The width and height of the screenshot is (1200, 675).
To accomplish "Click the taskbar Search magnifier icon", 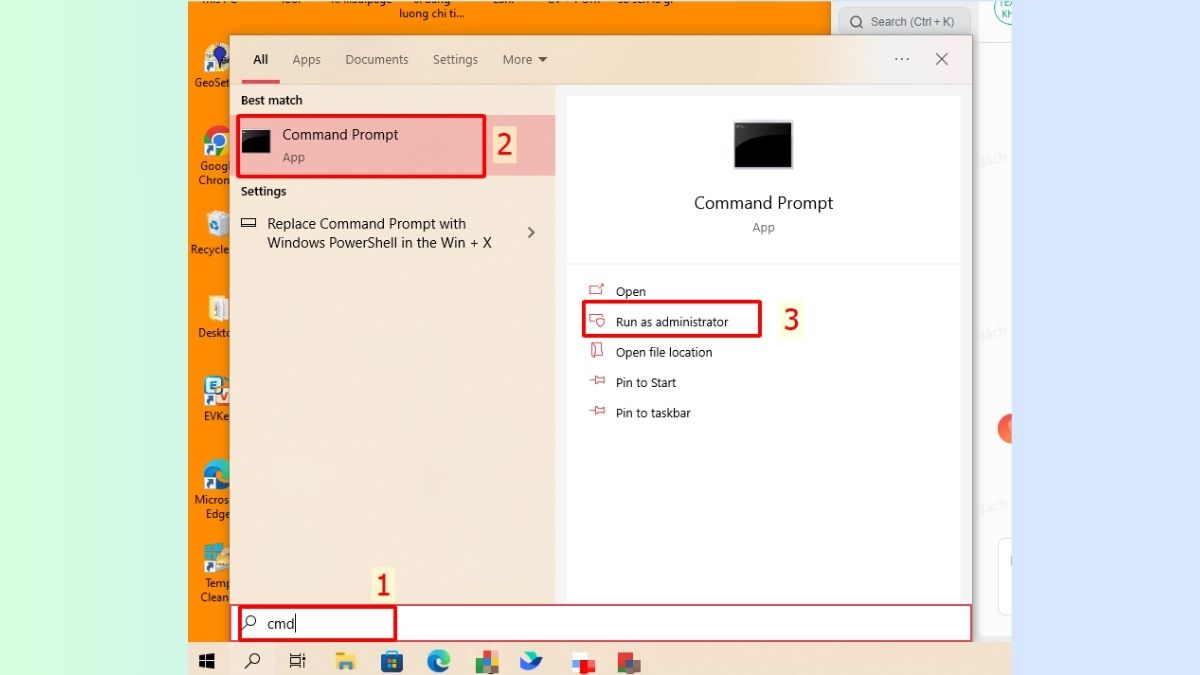I will (x=253, y=661).
